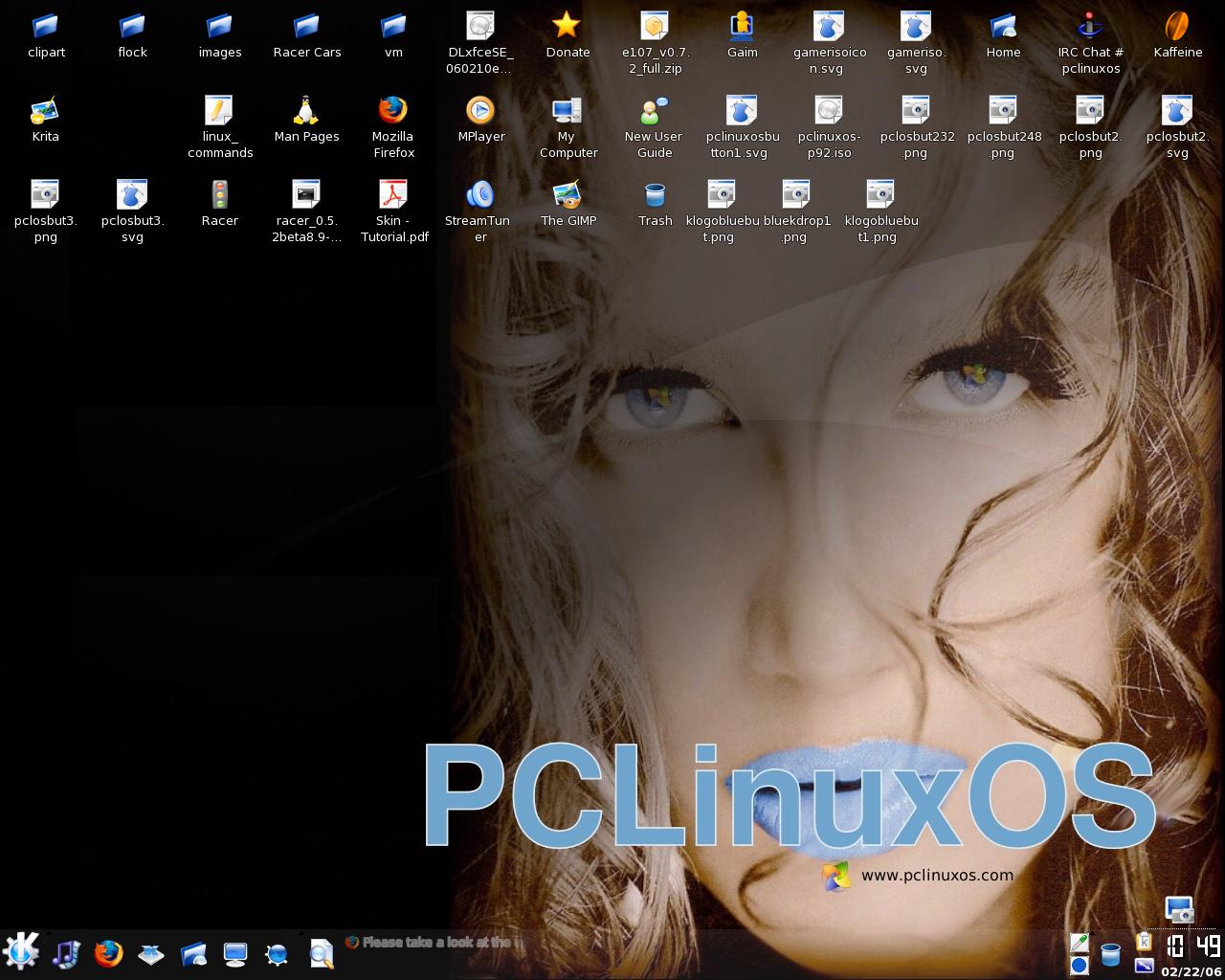The height and width of the screenshot is (980, 1225).
Task: Open the linux_commands text file
Action: 219,111
